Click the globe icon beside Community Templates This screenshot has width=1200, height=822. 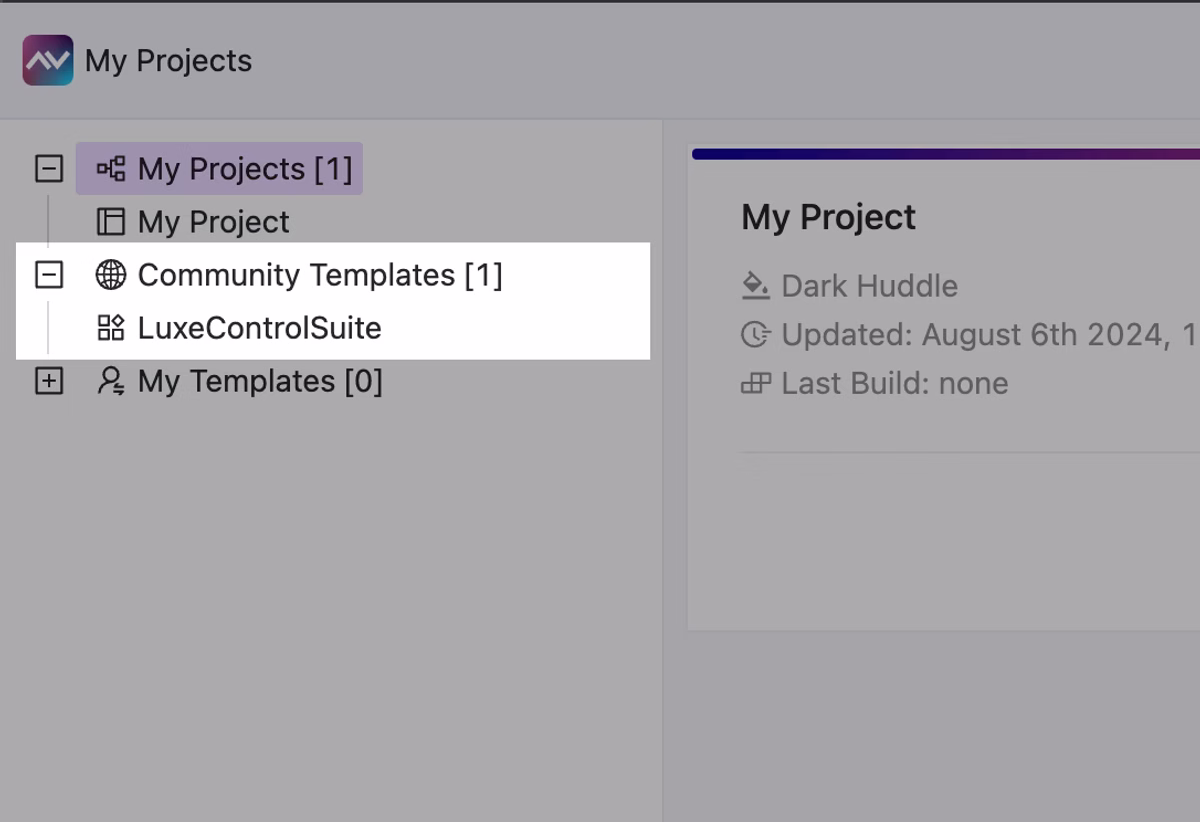tap(112, 275)
